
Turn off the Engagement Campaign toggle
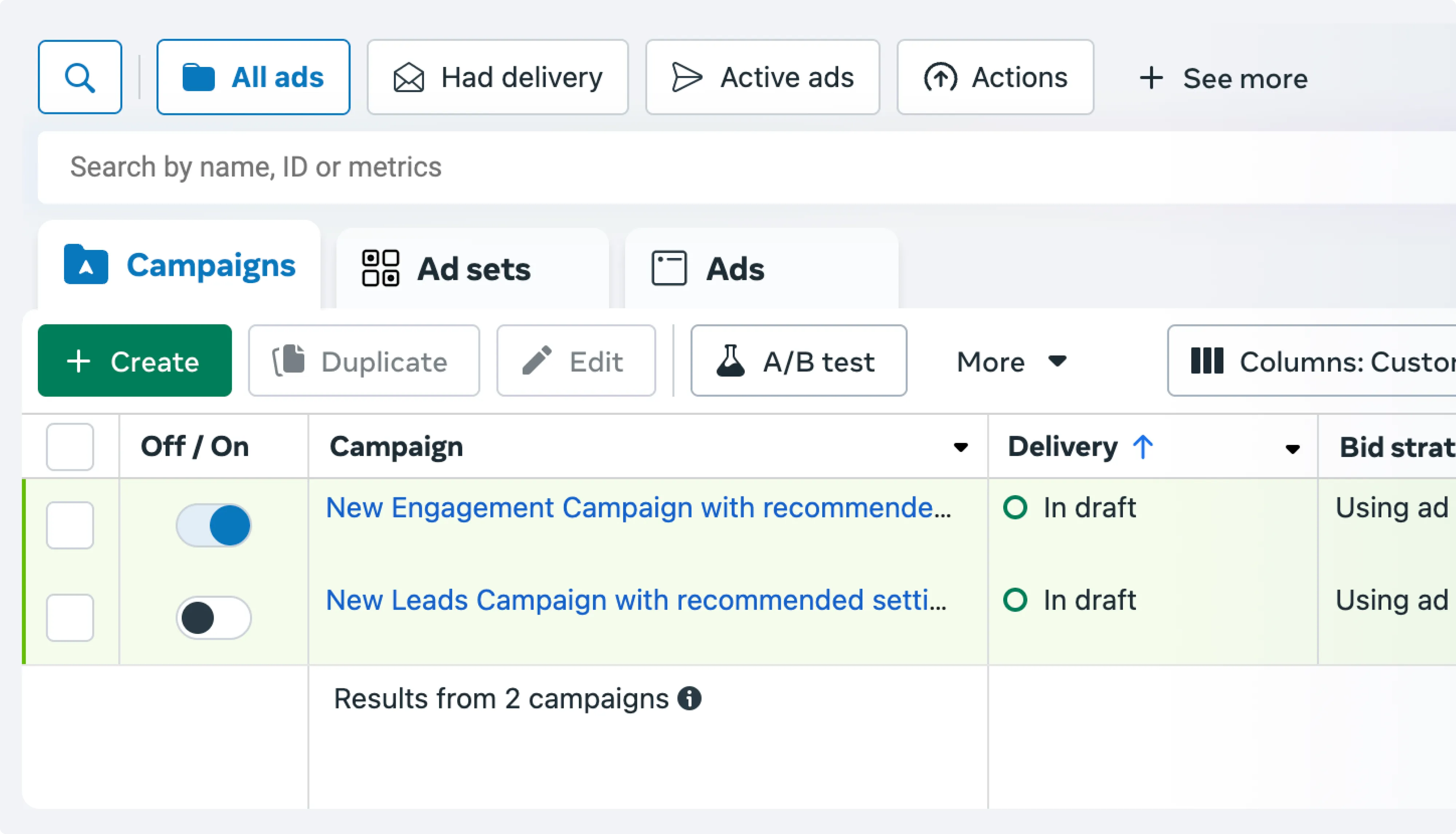[x=214, y=525]
